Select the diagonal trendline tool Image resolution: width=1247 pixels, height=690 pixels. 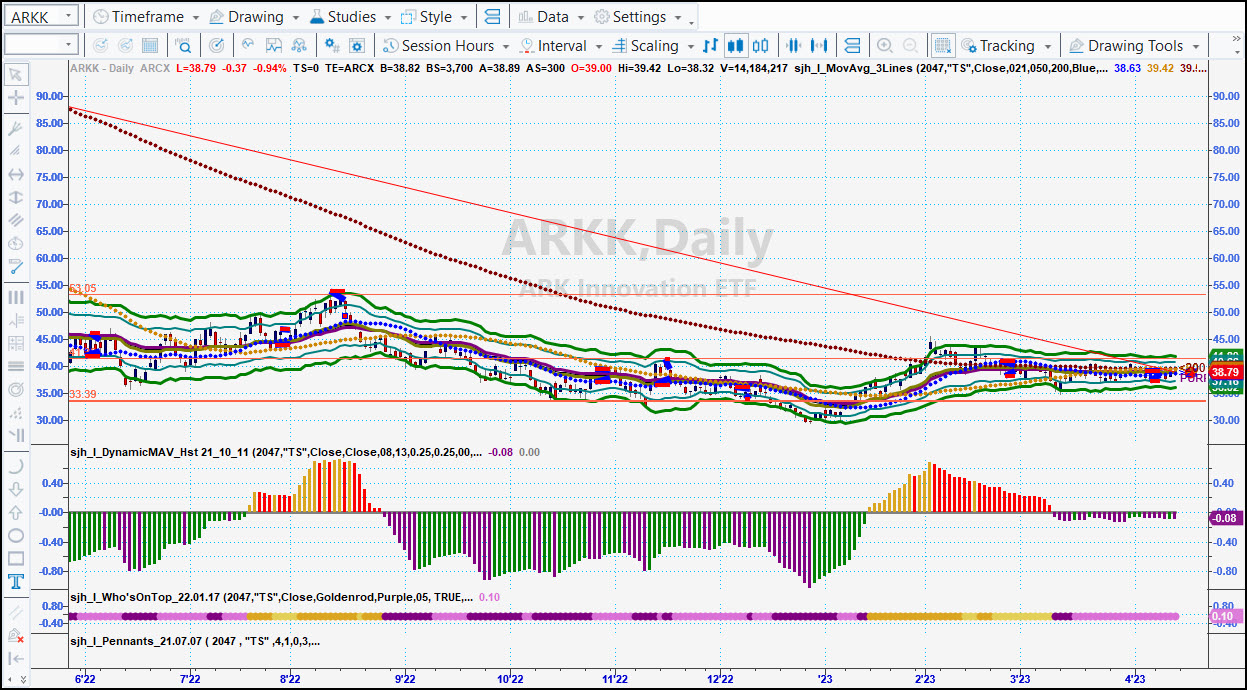[x=16, y=266]
